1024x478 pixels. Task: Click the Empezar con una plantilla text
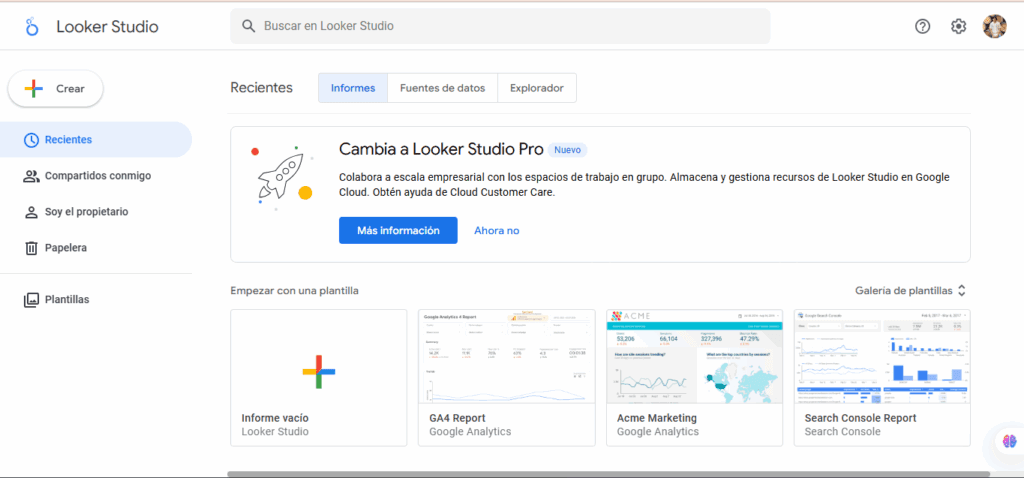[x=295, y=291]
